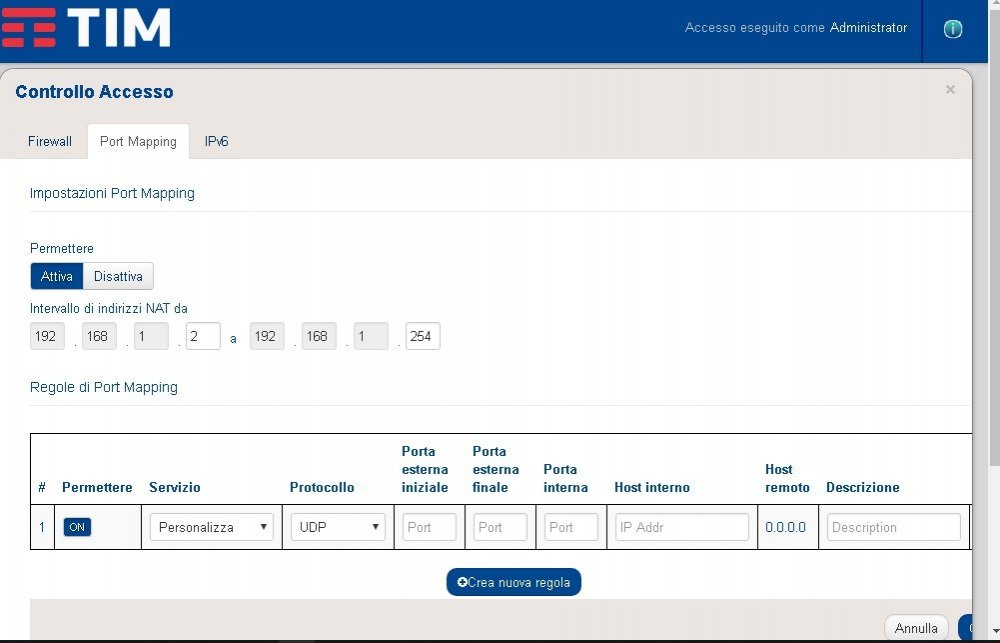Open the Protocollo UDP dropdown

coord(338,527)
